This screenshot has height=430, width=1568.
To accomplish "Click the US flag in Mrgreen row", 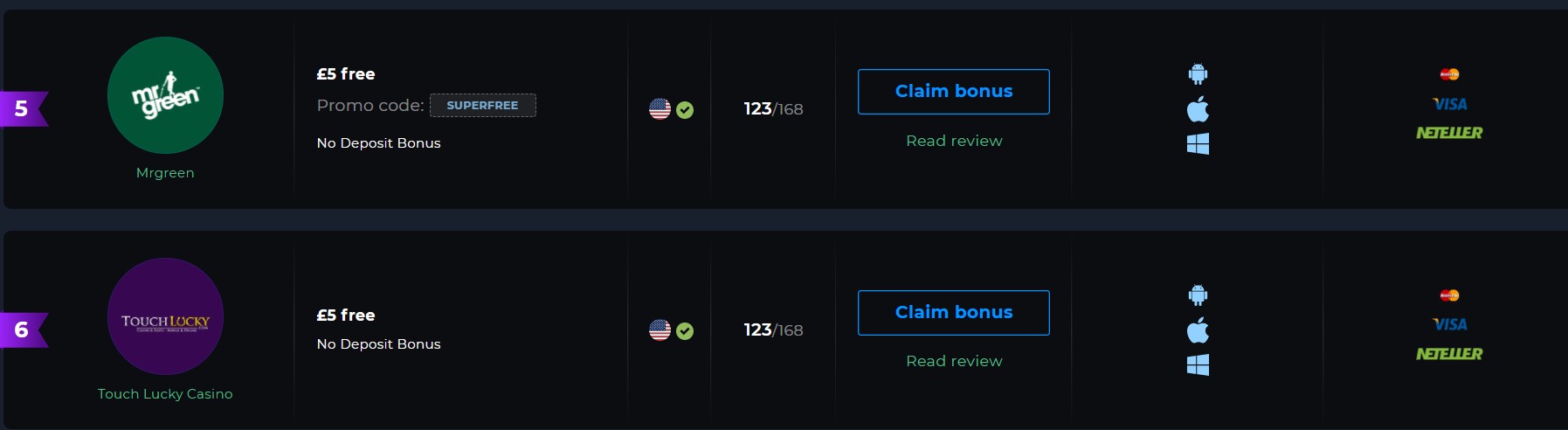I will click(x=660, y=109).
